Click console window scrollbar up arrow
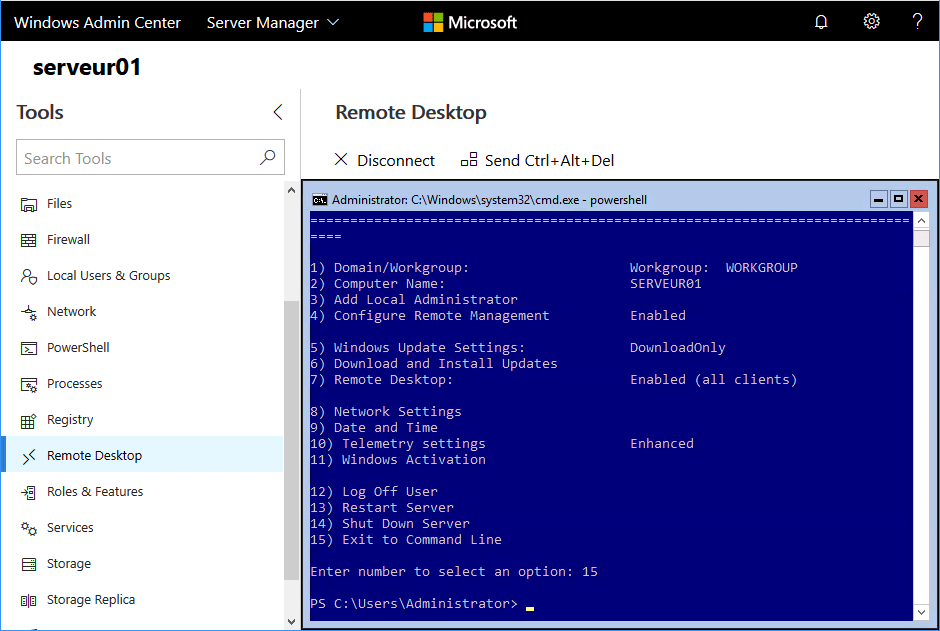940x631 pixels. 921,221
